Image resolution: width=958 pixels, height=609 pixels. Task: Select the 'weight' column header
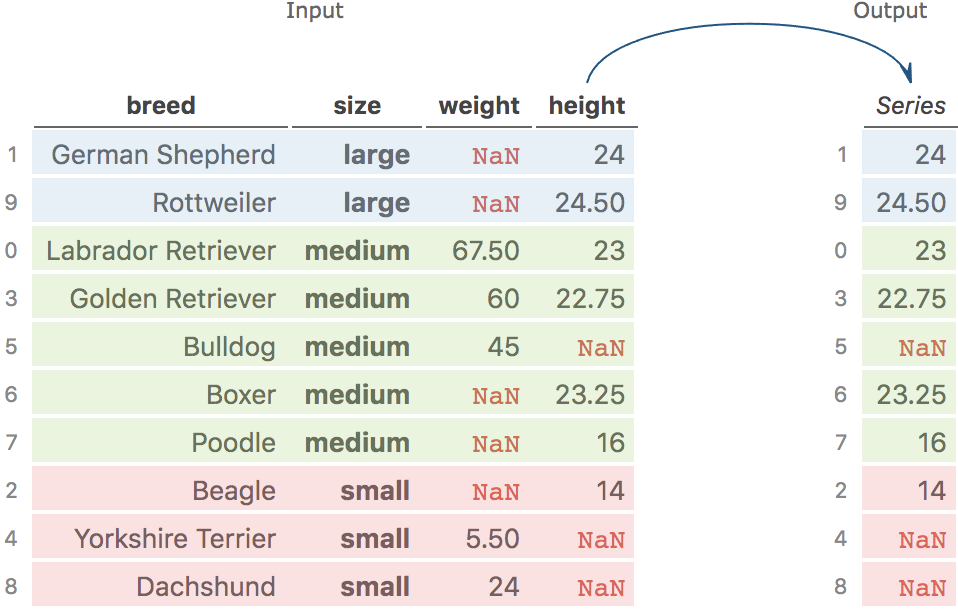[x=479, y=106]
